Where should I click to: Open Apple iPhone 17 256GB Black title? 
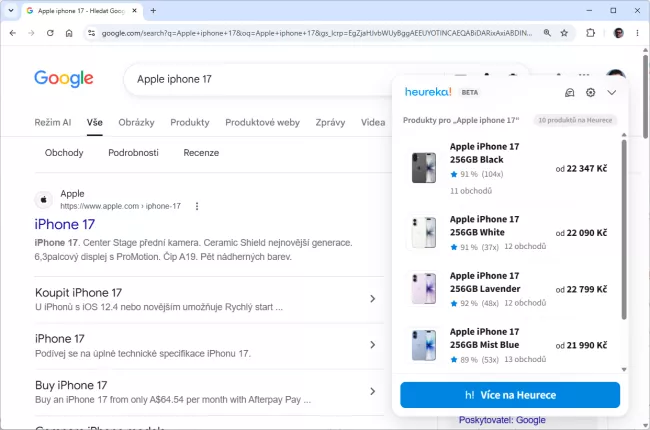tap(485, 153)
